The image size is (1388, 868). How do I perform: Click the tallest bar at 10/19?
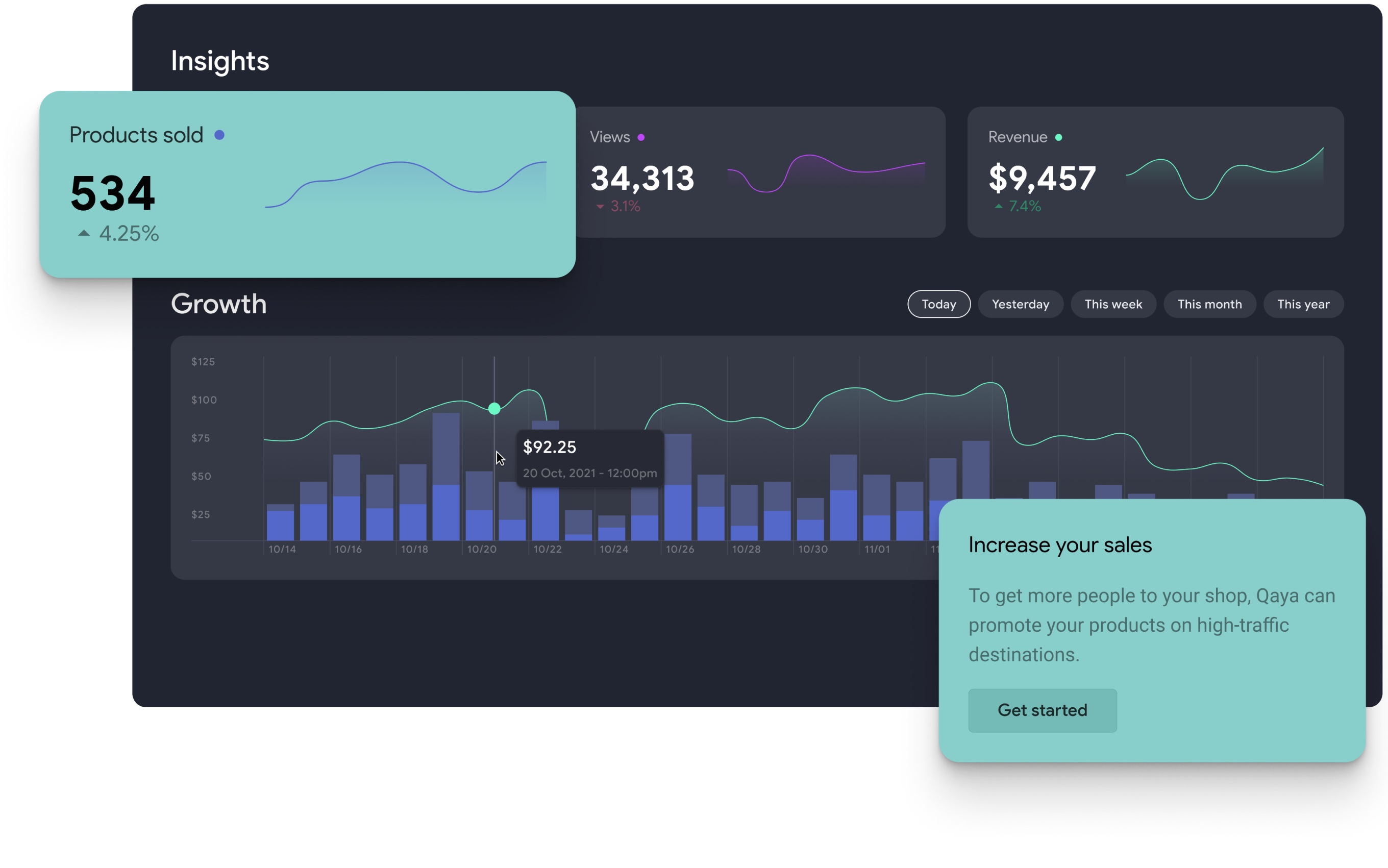[445, 477]
